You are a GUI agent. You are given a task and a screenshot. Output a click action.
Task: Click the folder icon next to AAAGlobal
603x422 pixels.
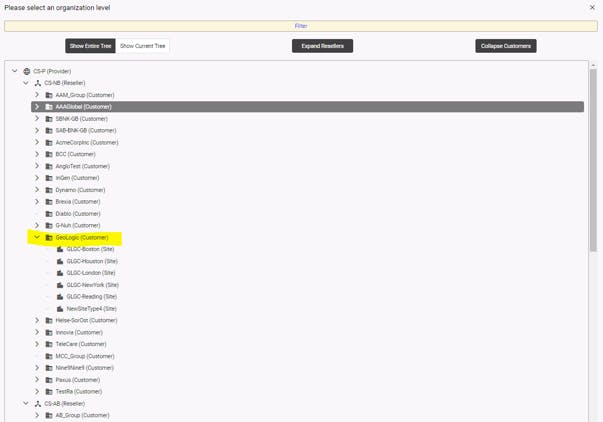[48, 107]
